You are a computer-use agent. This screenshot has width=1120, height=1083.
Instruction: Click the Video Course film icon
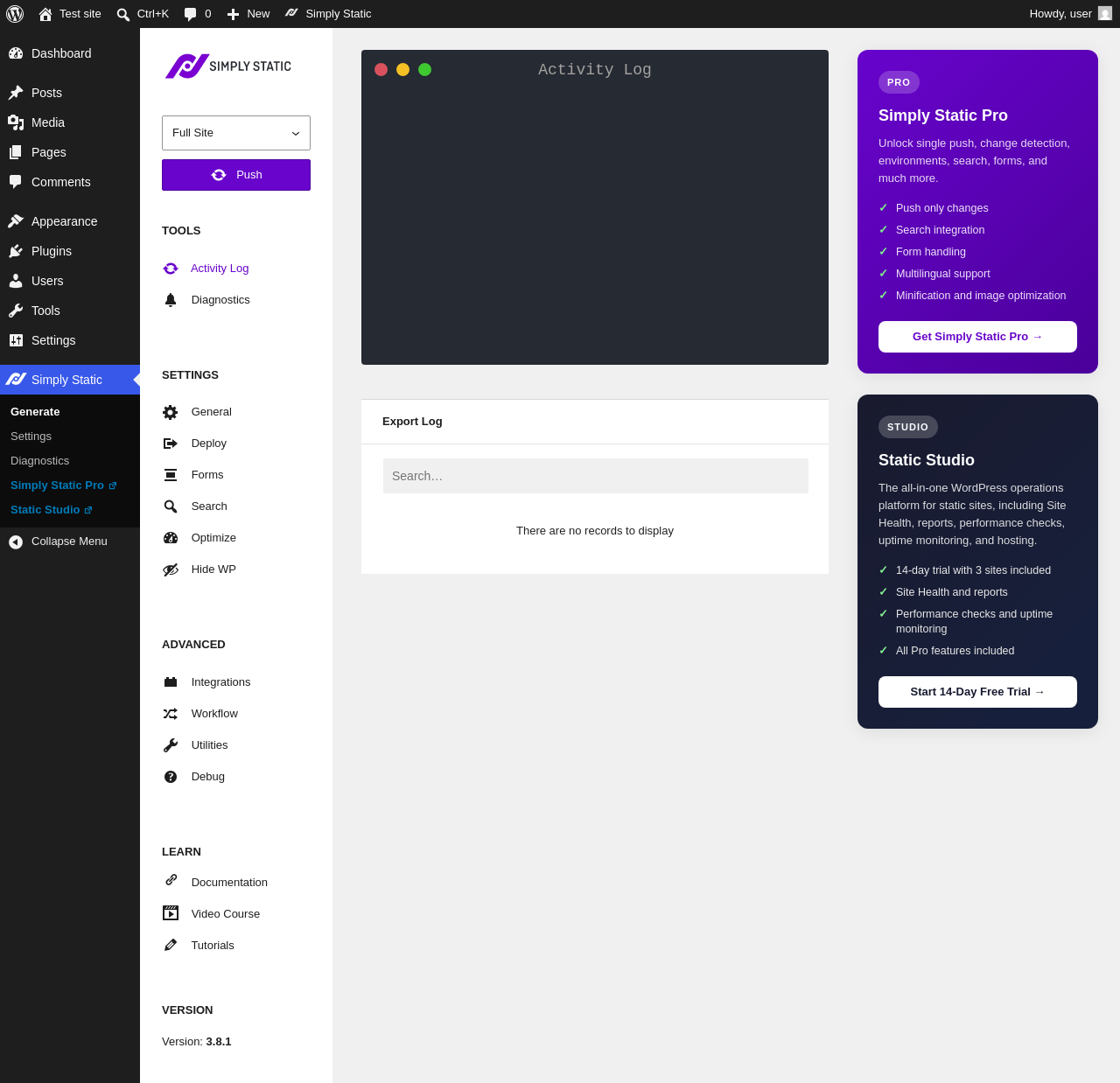pyautogui.click(x=171, y=913)
